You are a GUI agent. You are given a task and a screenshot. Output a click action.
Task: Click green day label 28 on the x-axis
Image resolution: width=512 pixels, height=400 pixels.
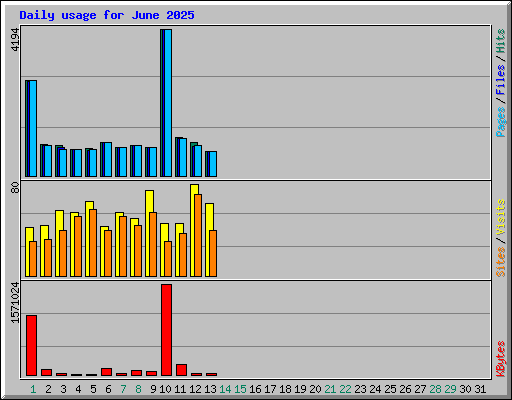[x=435, y=389]
